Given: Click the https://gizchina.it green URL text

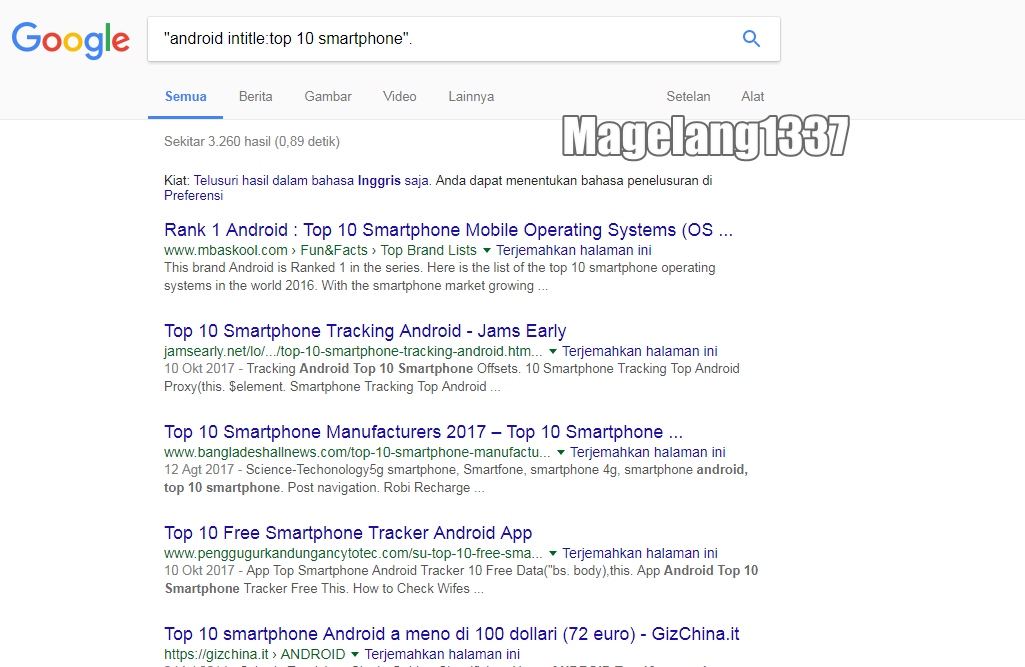Looking at the screenshot, I should click(216, 655).
